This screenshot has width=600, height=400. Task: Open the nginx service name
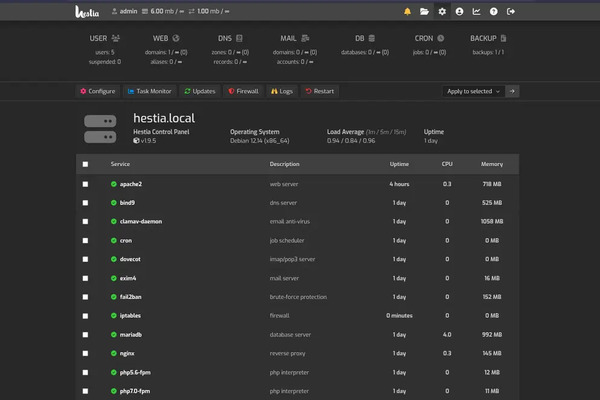coord(127,353)
